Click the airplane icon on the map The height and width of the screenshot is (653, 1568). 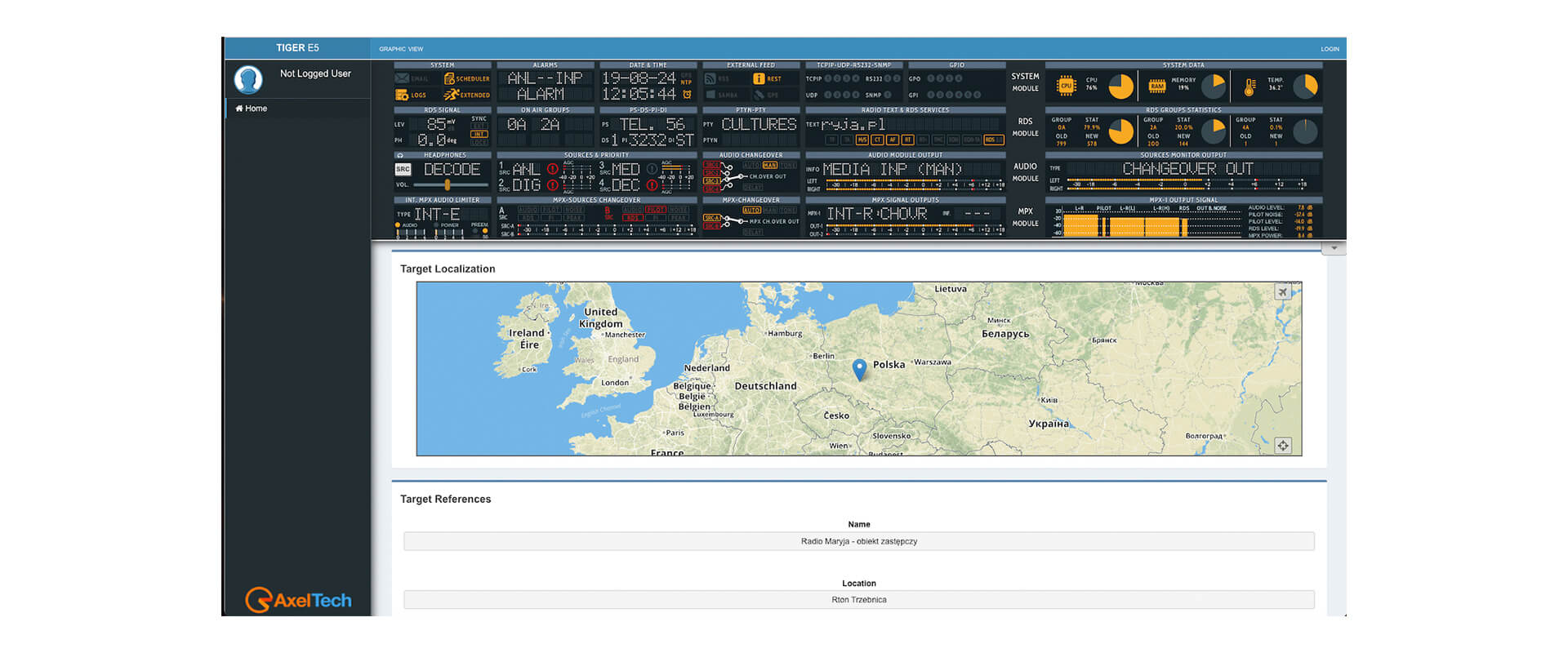click(x=1283, y=292)
